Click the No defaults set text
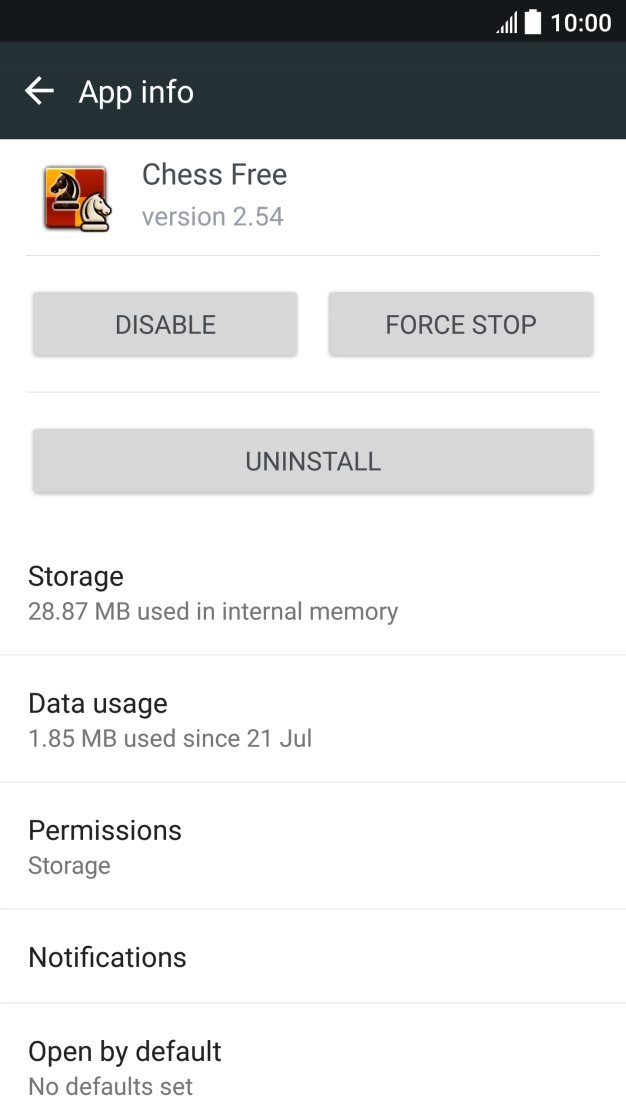Screen dimensions: 626x1114 point(110,1085)
